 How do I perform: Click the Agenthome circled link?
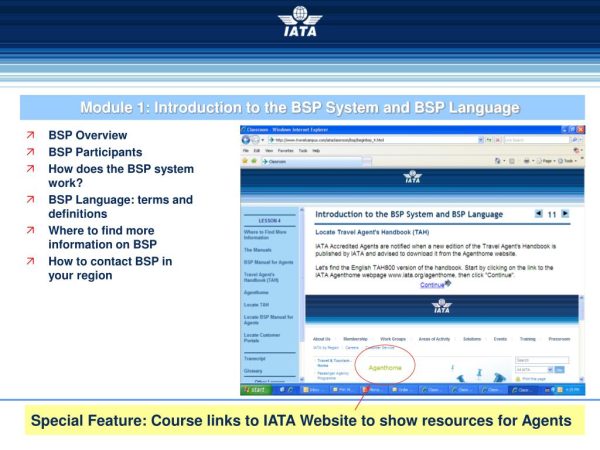385,367
